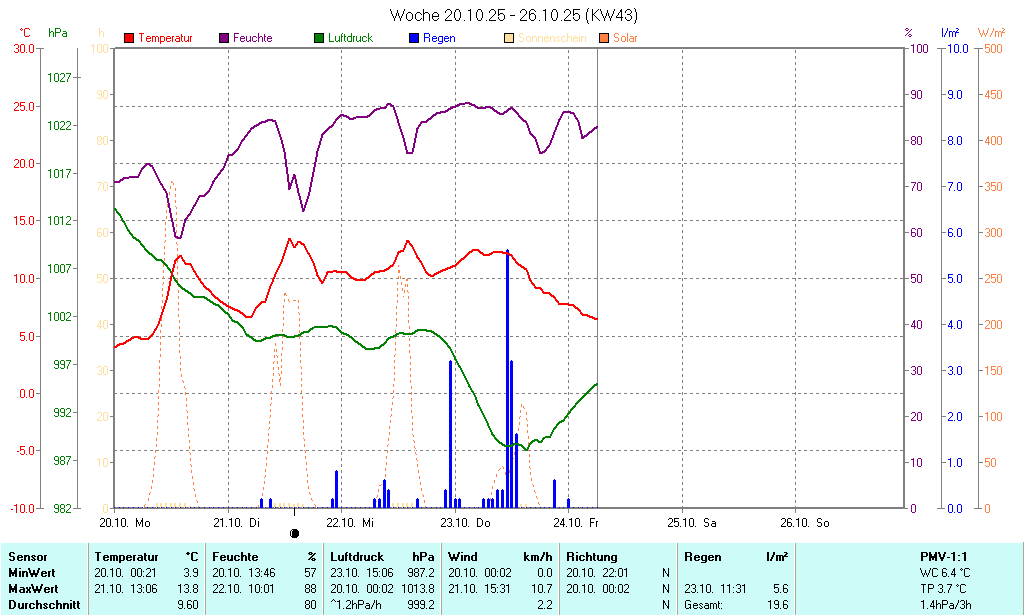Click the orange Solar legend square

[x=604, y=38]
